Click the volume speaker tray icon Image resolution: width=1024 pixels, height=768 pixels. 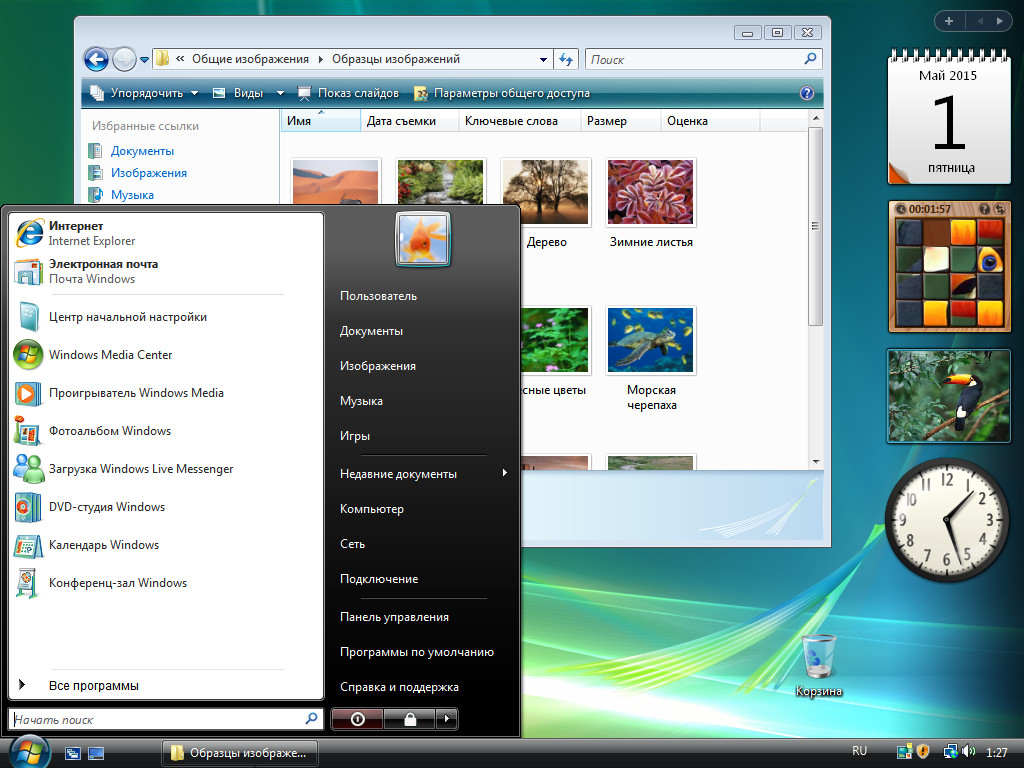(969, 752)
